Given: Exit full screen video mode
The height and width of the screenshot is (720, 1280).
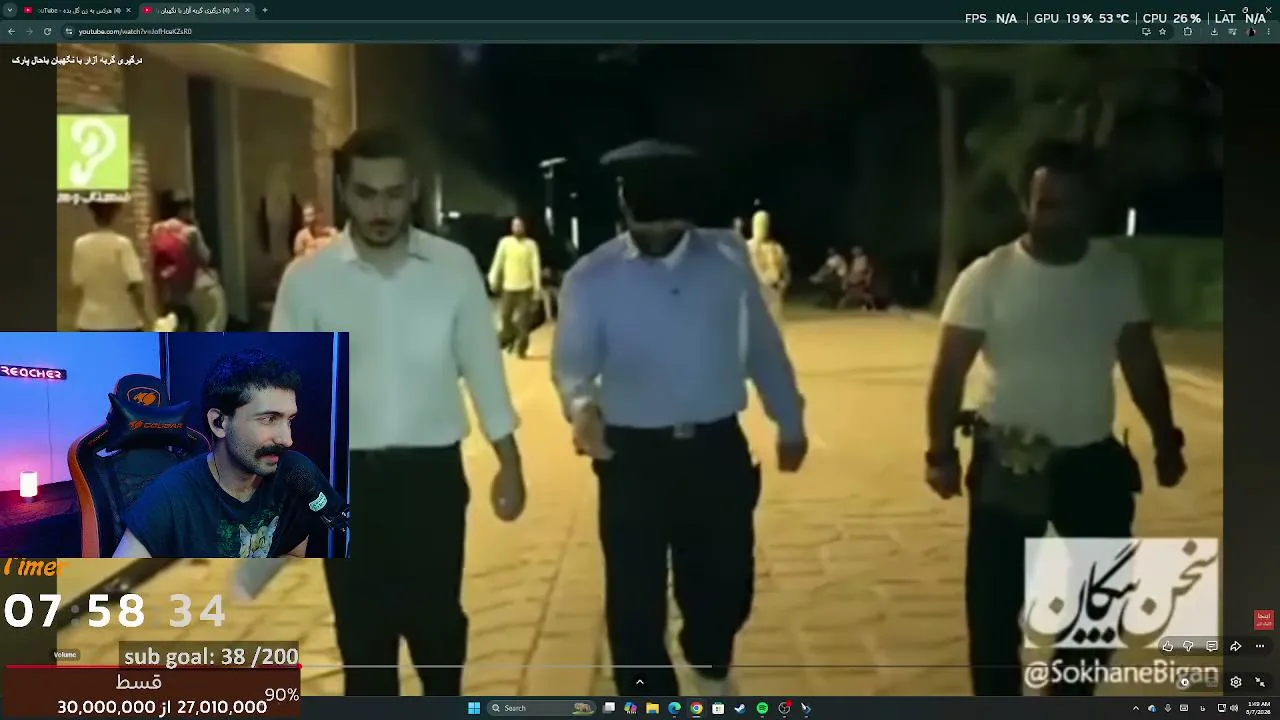Looking at the screenshot, I should point(1260,682).
